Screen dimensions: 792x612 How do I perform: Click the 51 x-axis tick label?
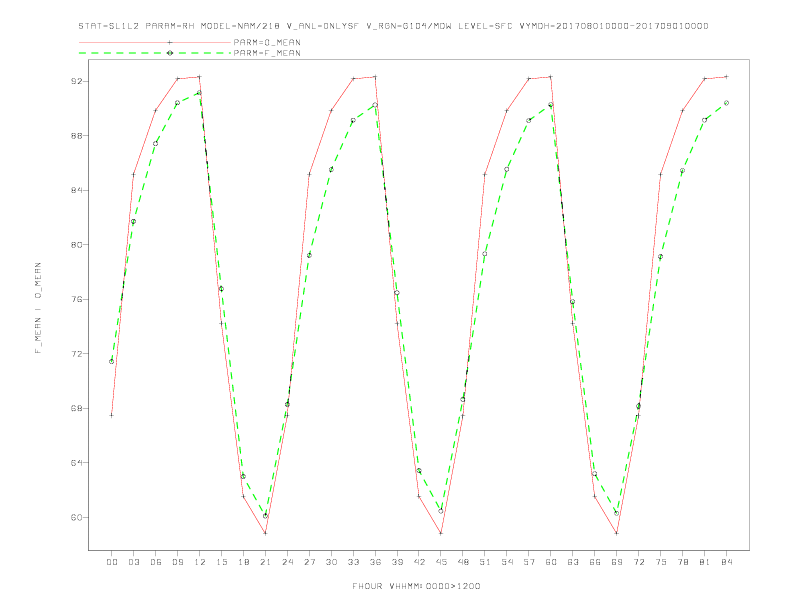[x=485, y=562]
